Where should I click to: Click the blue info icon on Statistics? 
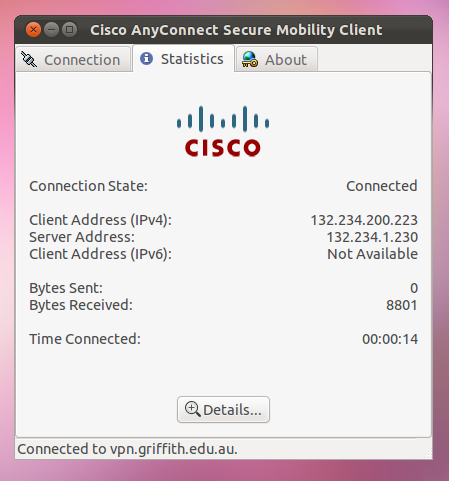coord(146,59)
